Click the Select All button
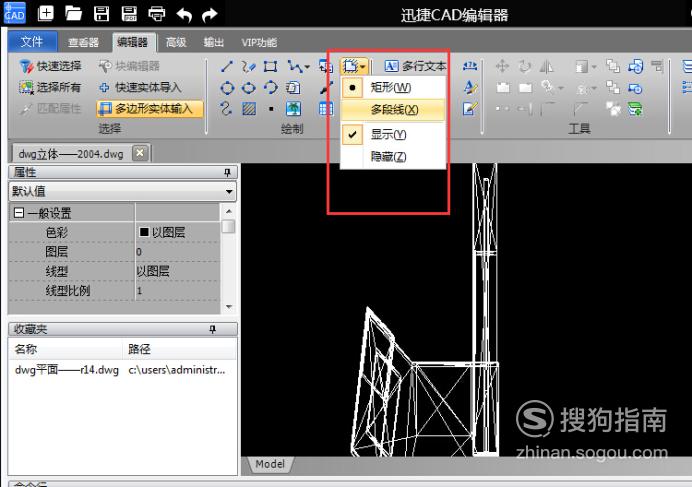 click(50, 87)
